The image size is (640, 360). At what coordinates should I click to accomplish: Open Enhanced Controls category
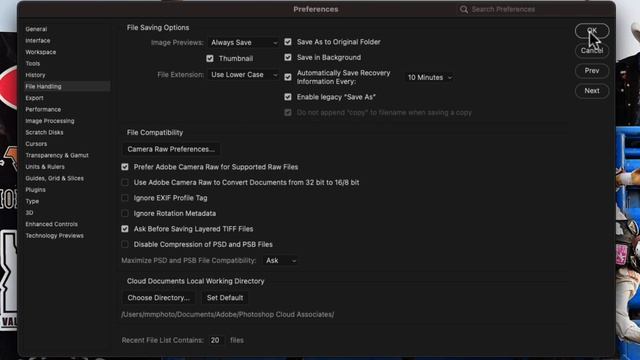click(x=51, y=224)
